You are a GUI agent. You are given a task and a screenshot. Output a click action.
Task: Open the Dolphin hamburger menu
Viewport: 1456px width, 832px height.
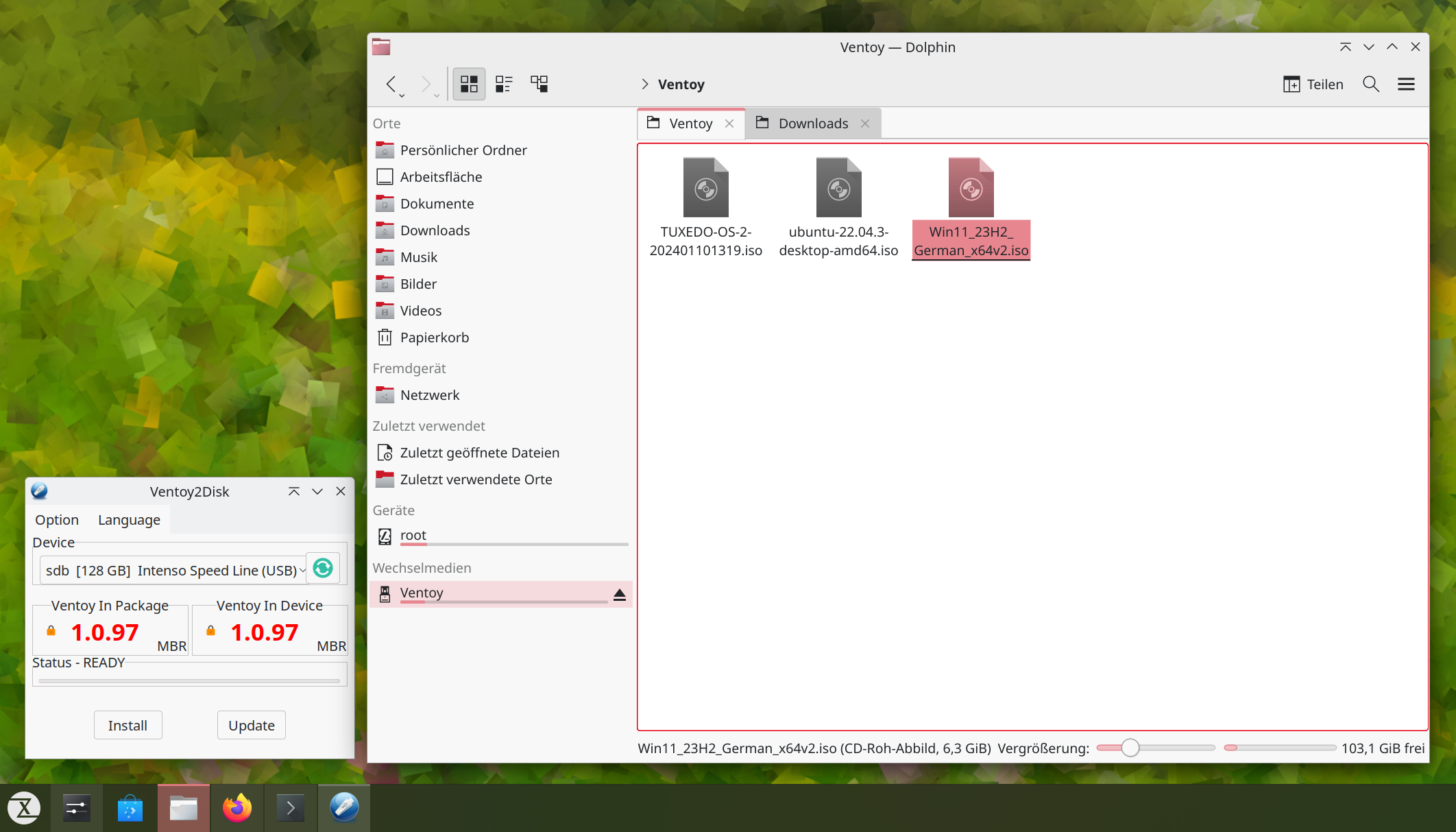coord(1406,84)
